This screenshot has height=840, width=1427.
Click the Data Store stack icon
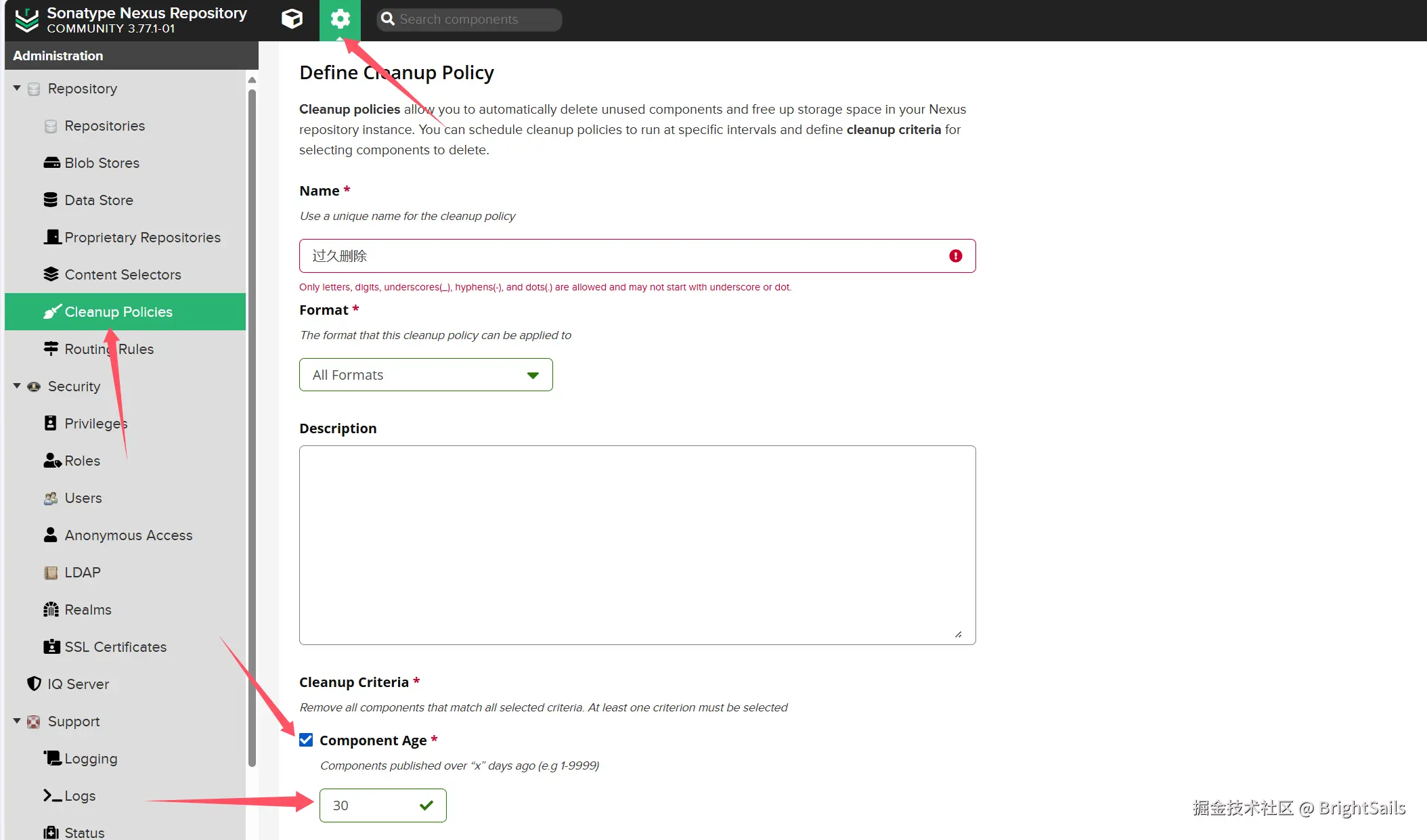pyautogui.click(x=51, y=200)
